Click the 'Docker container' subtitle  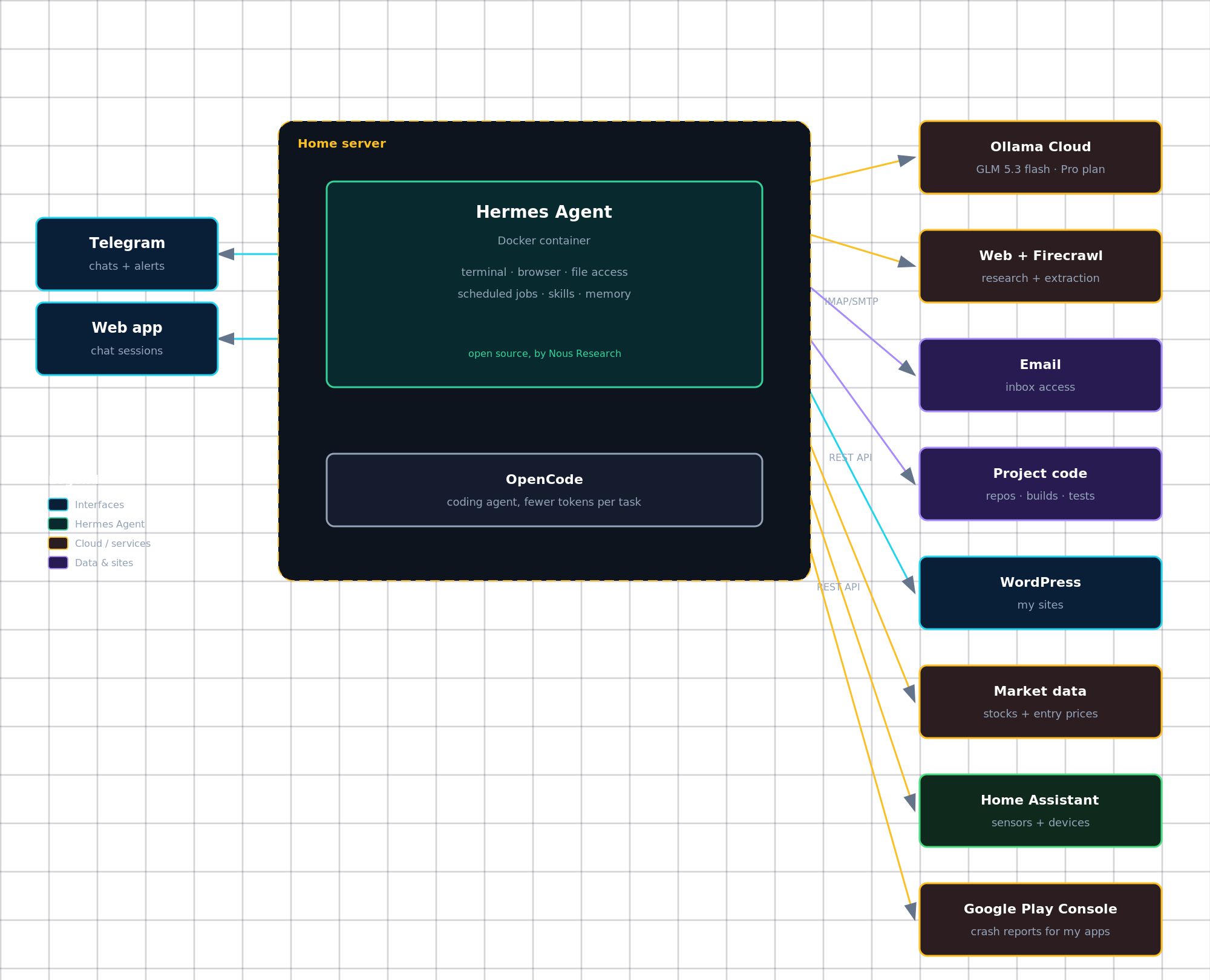click(544, 241)
